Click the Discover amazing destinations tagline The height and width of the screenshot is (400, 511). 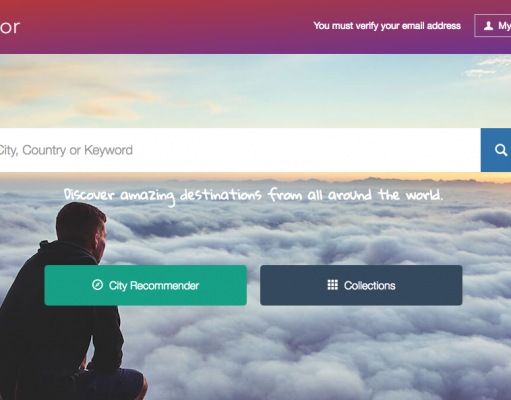click(x=253, y=195)
